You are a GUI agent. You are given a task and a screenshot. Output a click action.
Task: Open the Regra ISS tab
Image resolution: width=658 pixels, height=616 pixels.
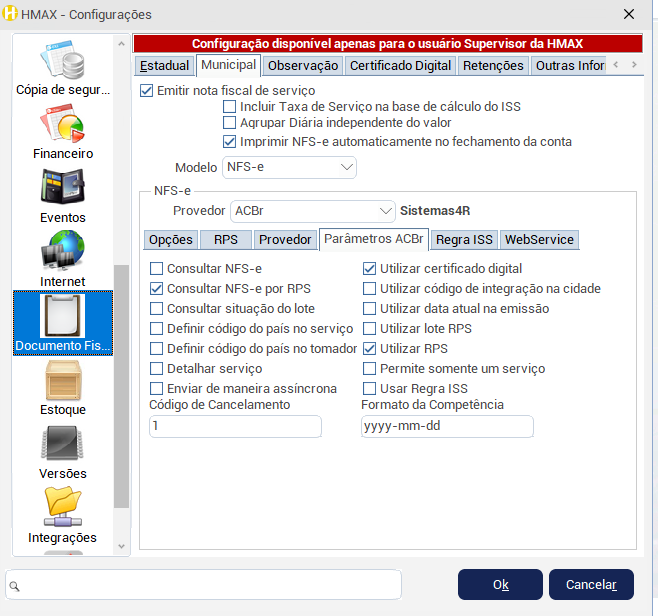point(464,240)
